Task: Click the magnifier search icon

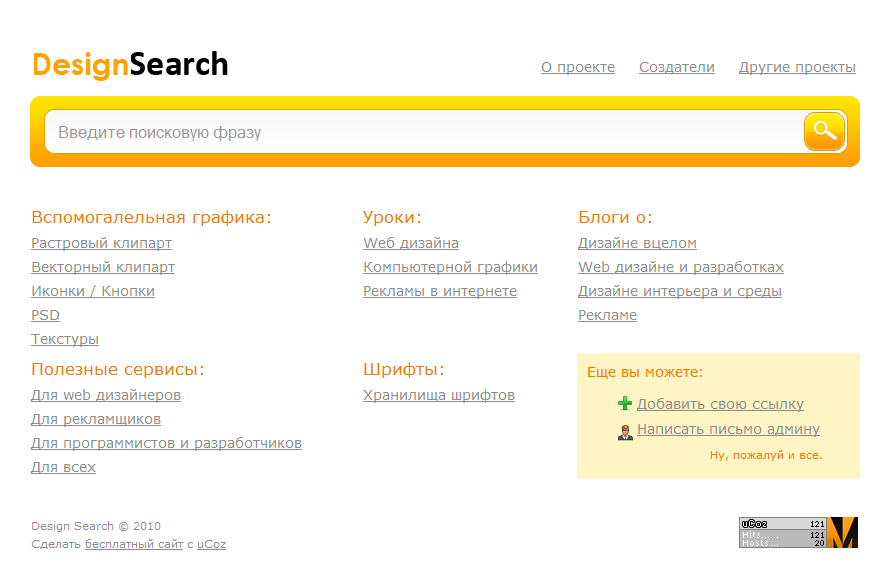Action: (x=823, y=131)
